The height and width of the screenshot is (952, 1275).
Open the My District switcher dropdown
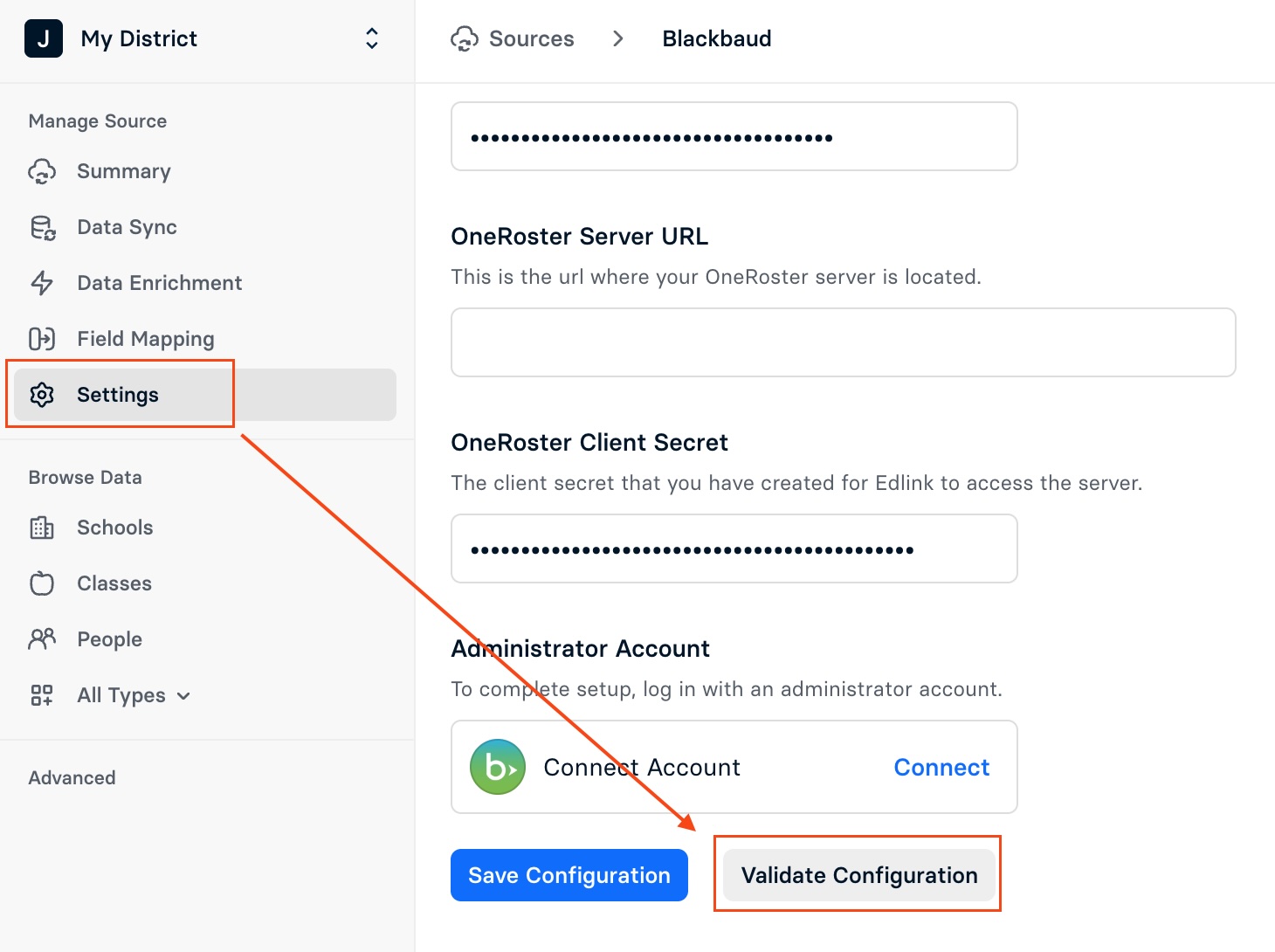pos(371,38)
